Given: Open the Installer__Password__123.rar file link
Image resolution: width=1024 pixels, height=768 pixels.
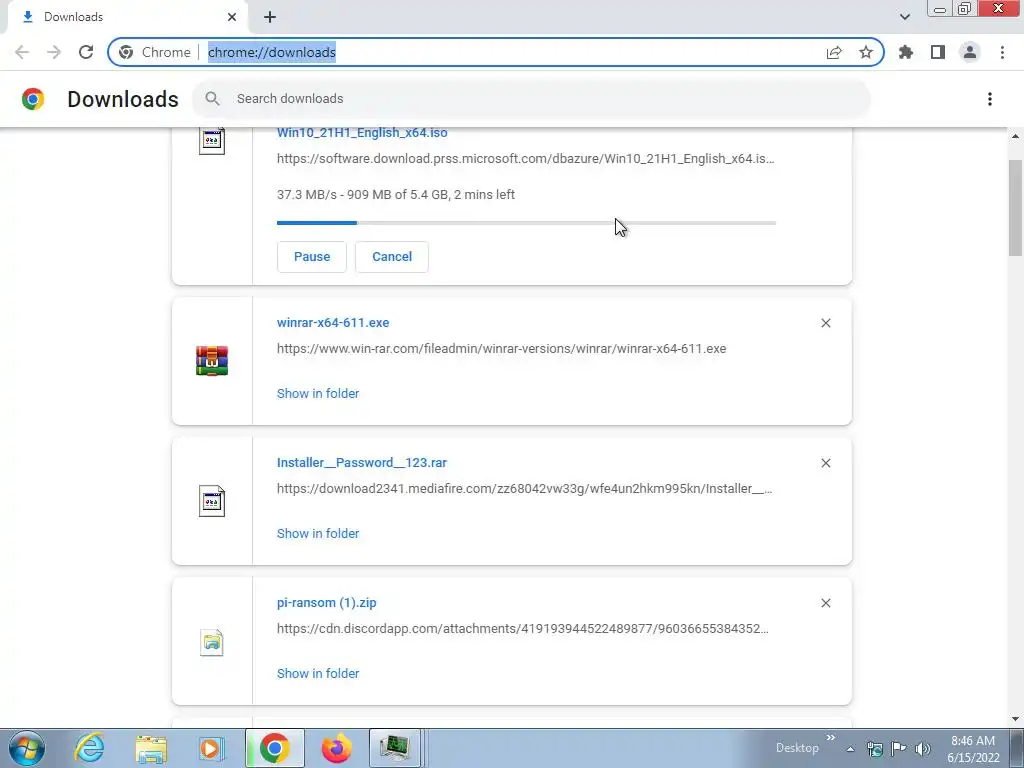Looking at the screenshot, I should (362, 463).
